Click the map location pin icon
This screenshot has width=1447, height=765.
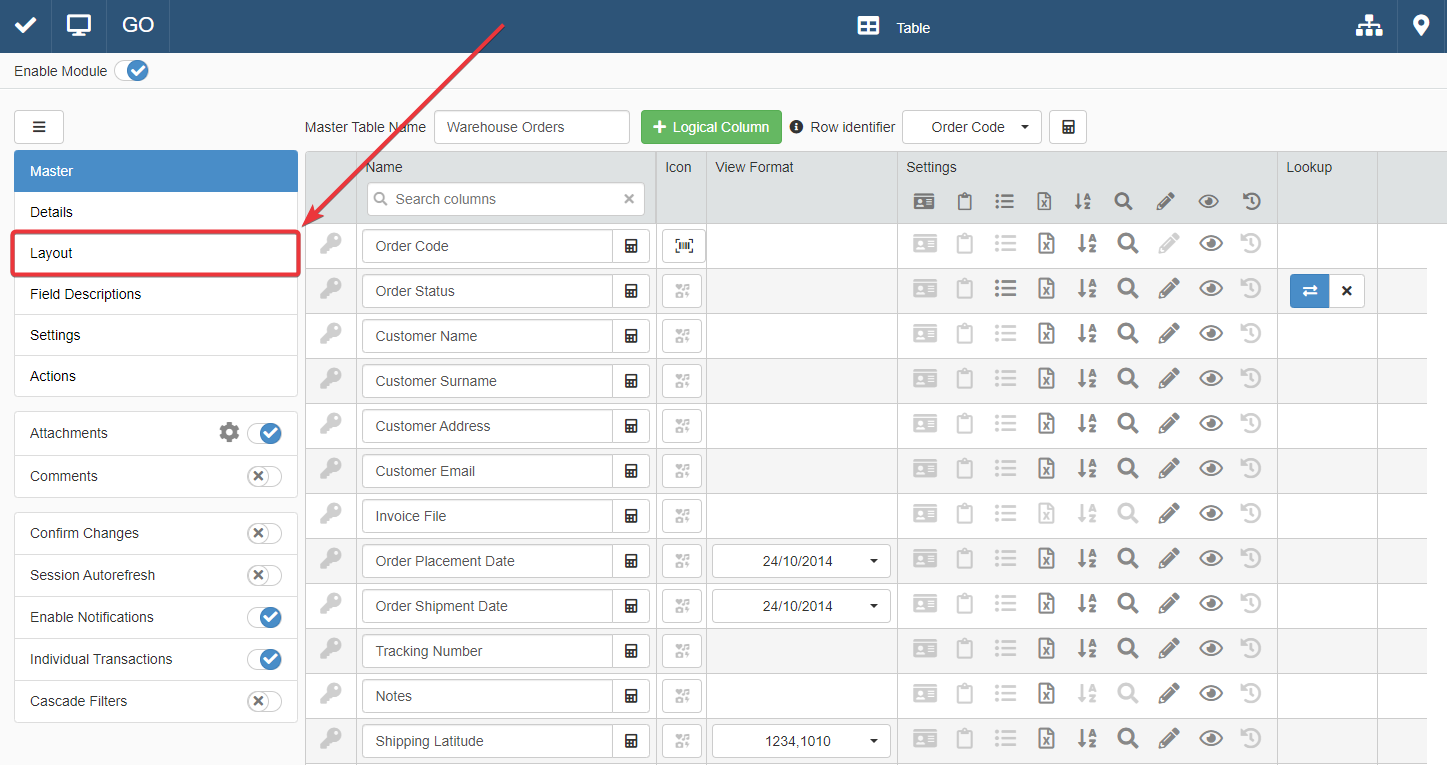(1421, 26)
